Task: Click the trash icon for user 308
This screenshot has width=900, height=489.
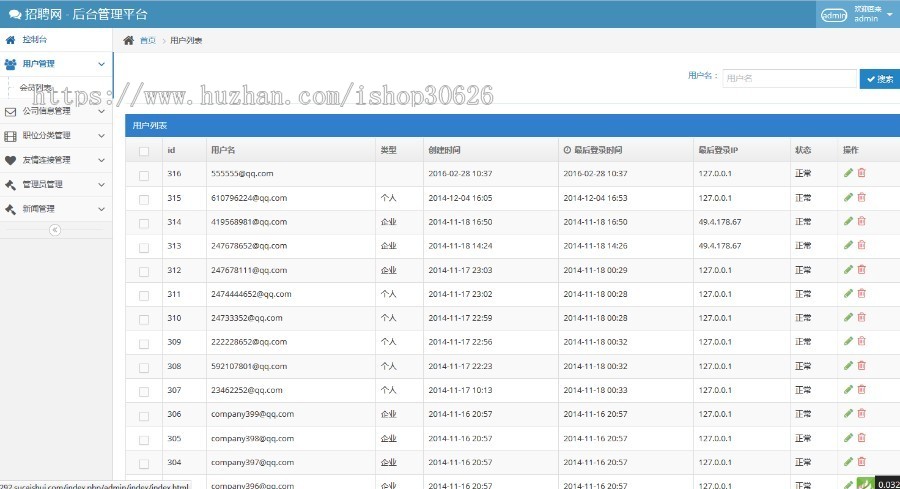Action: point(862,366)
